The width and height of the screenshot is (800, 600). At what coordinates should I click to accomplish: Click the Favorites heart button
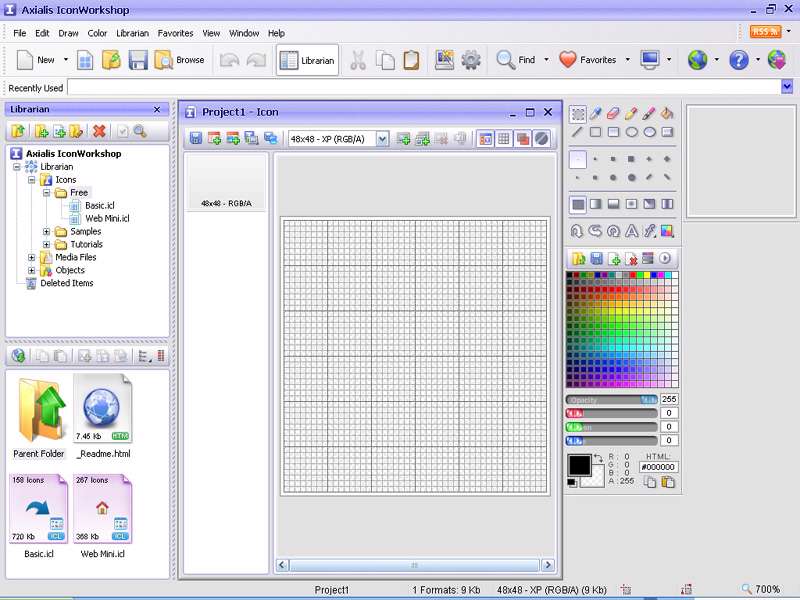[587, 60]
